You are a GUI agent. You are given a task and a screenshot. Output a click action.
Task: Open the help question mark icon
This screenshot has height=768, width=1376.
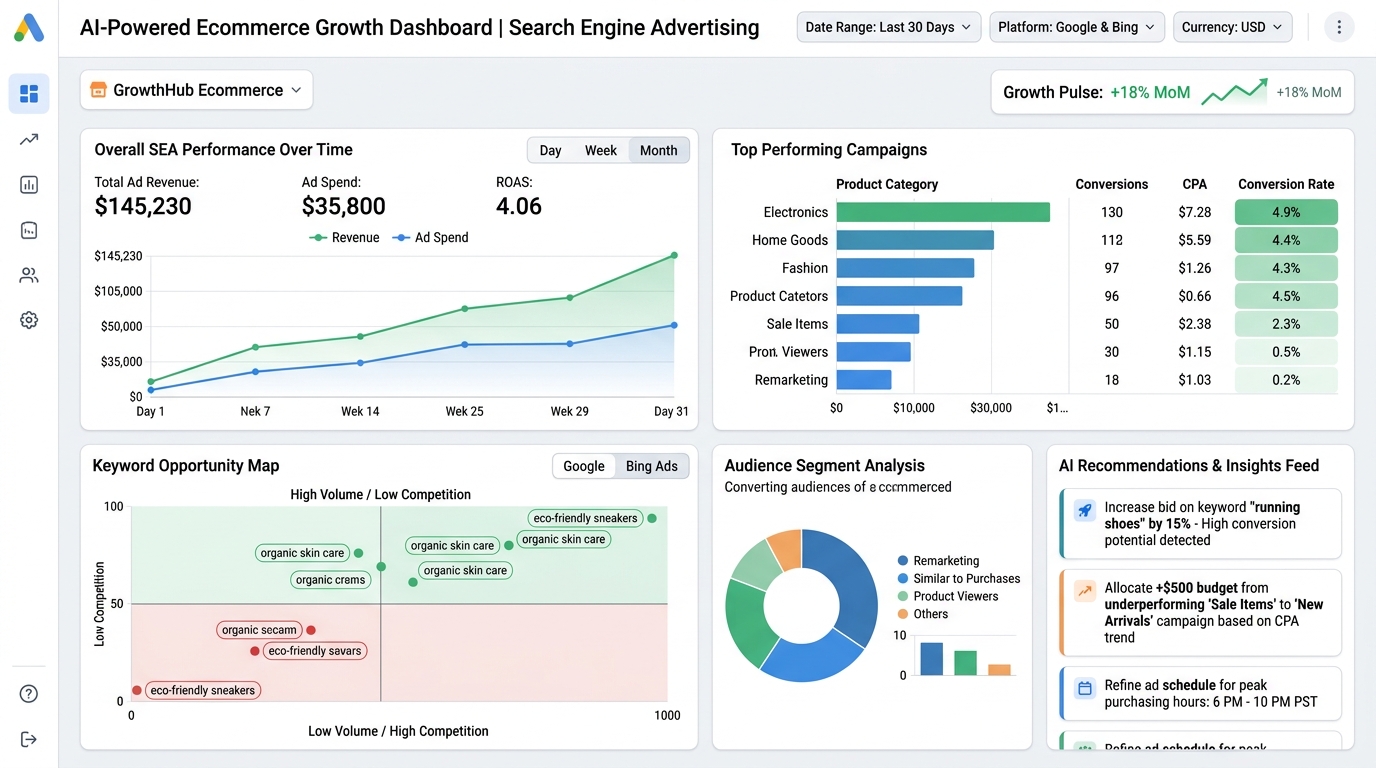pyautogui.click(x=29, y=694)
